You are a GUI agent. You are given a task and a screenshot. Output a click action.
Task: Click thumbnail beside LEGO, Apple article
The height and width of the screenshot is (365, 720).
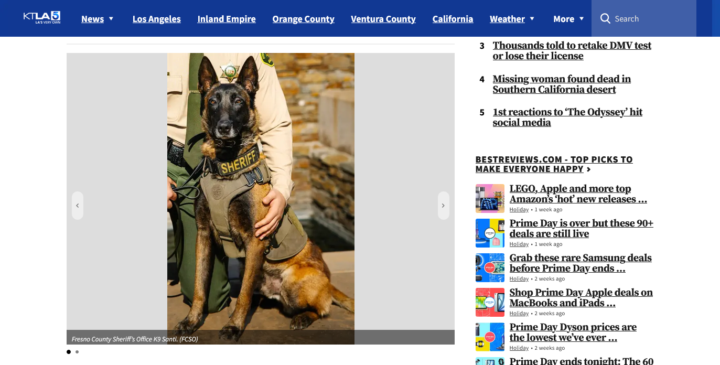pyautogui.click(x=490, y=198)
